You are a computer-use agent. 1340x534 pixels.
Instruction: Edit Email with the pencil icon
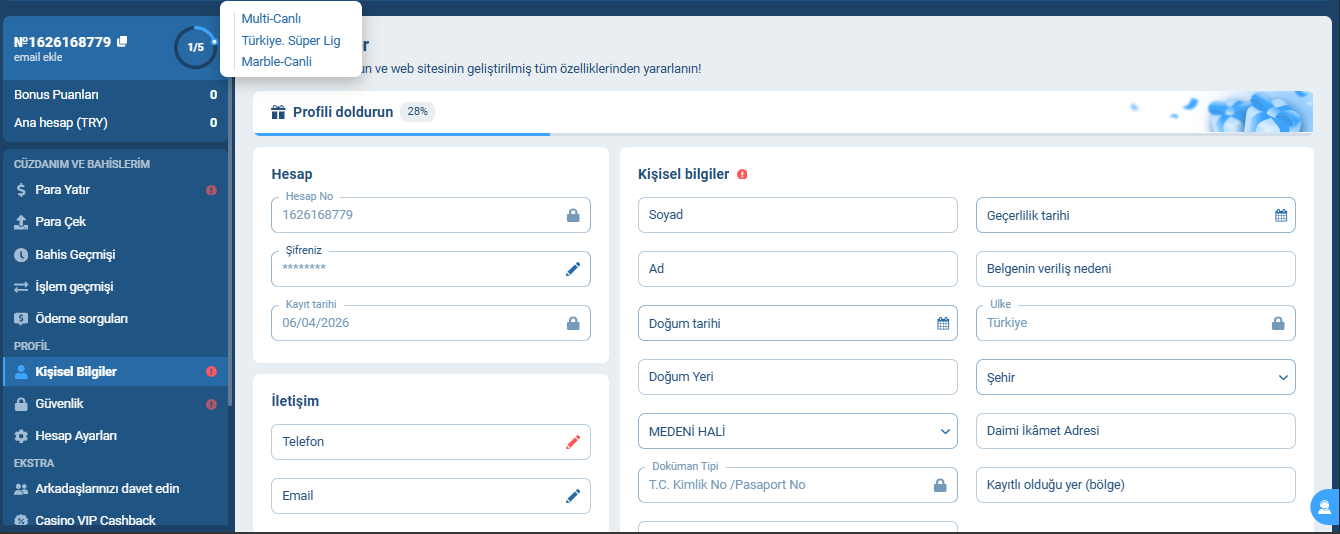coord(573,495)
